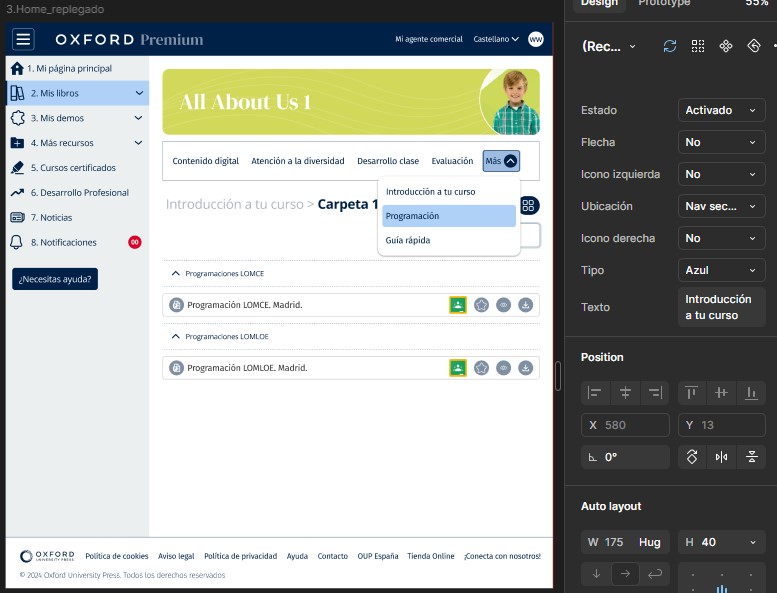Open the Icono izquierda dropdown
This screenshot has width=777, height=593.
pos(722,174)
